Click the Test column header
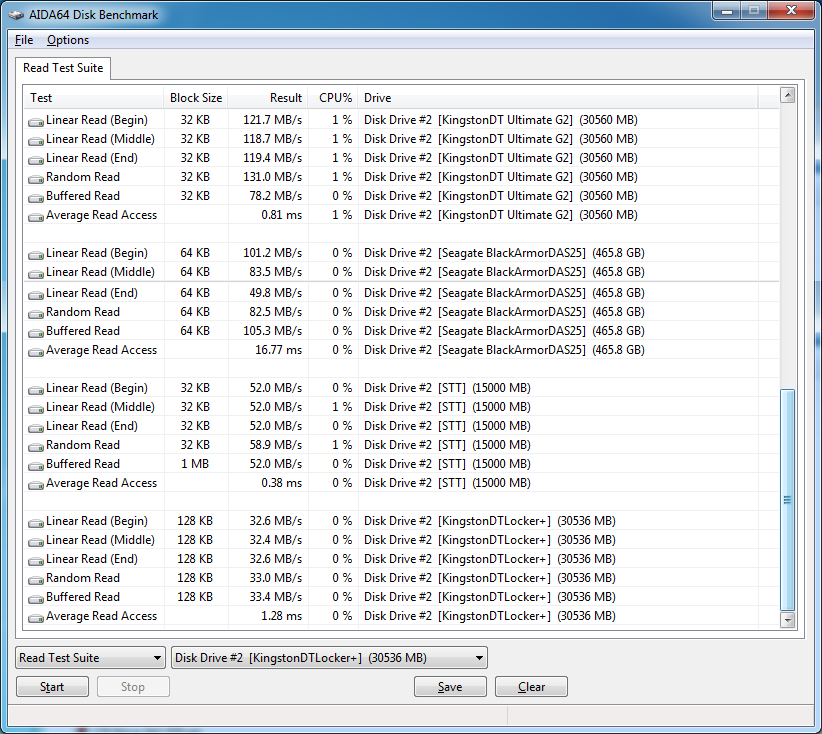 pyautogui.click(x=94, y=98)
